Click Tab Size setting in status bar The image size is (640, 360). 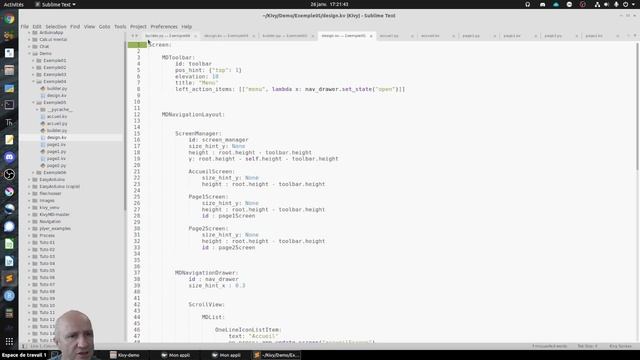point(587,346)
